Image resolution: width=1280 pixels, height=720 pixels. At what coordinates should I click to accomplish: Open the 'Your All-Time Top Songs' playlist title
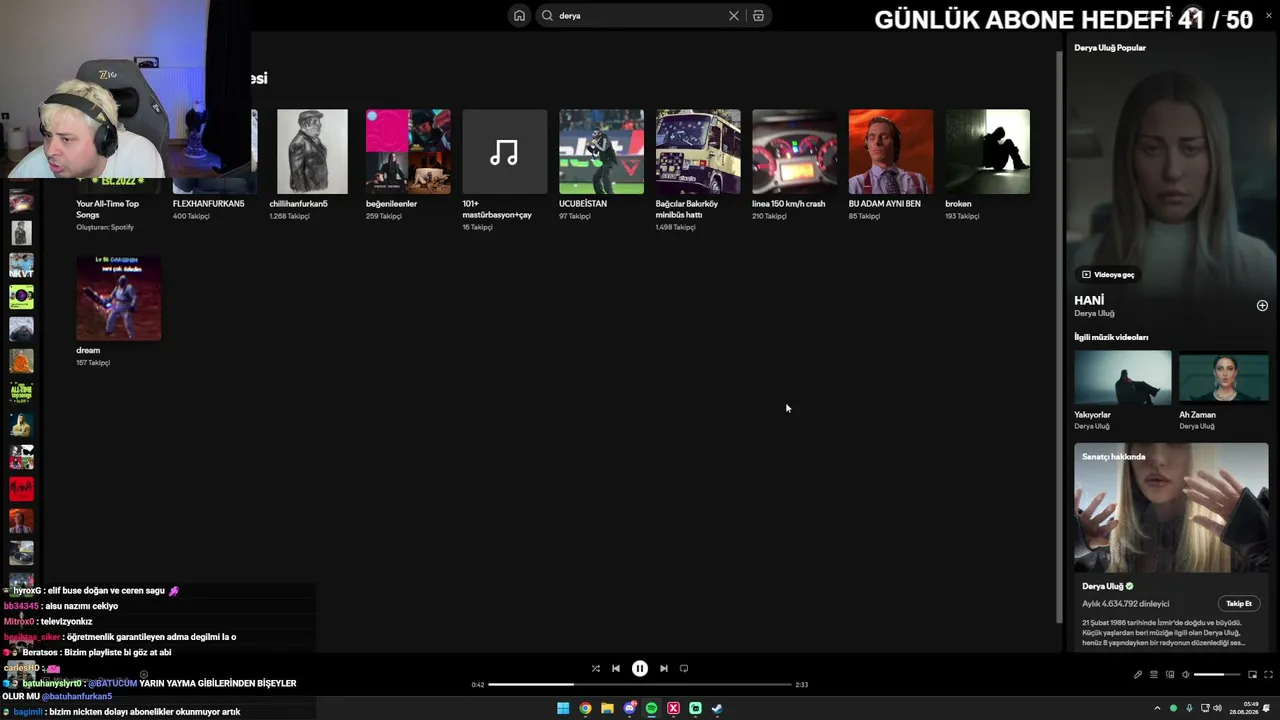(107, 209)
